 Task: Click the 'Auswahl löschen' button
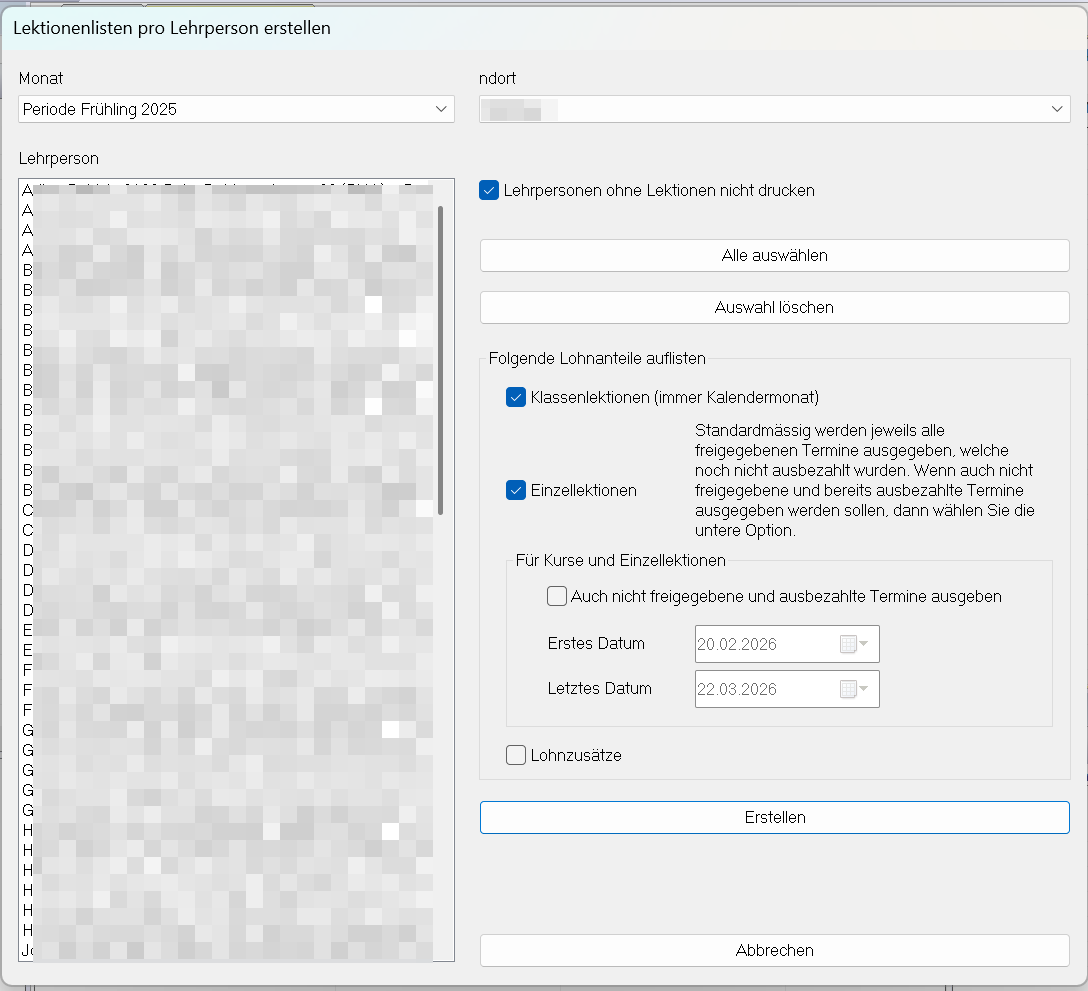pyautogui.click(x=774, y=307)
